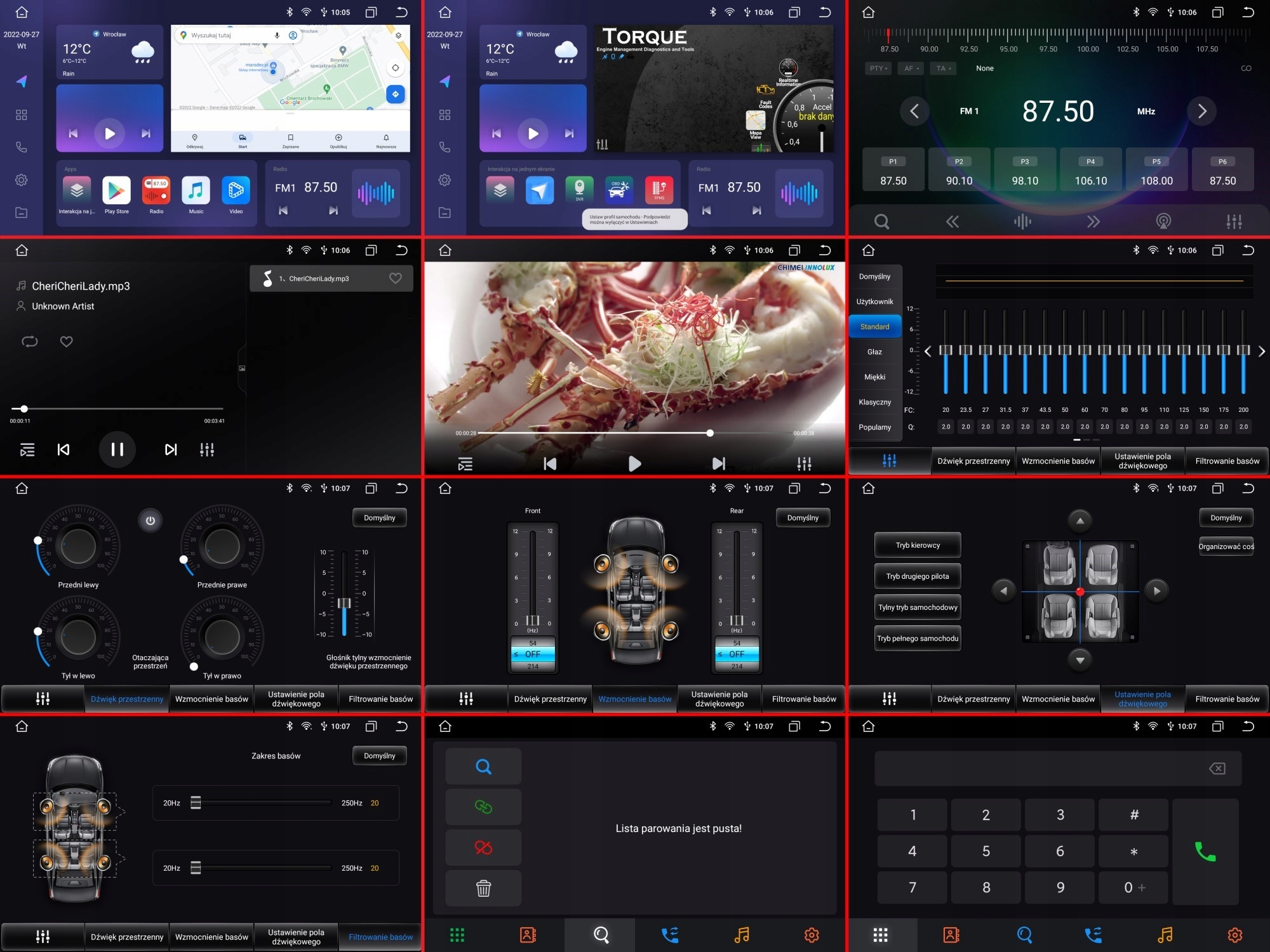Screen dimensions: 1270x952
Task: Select P3 98.10 radio preset
Action: [x=1024, y=170]
